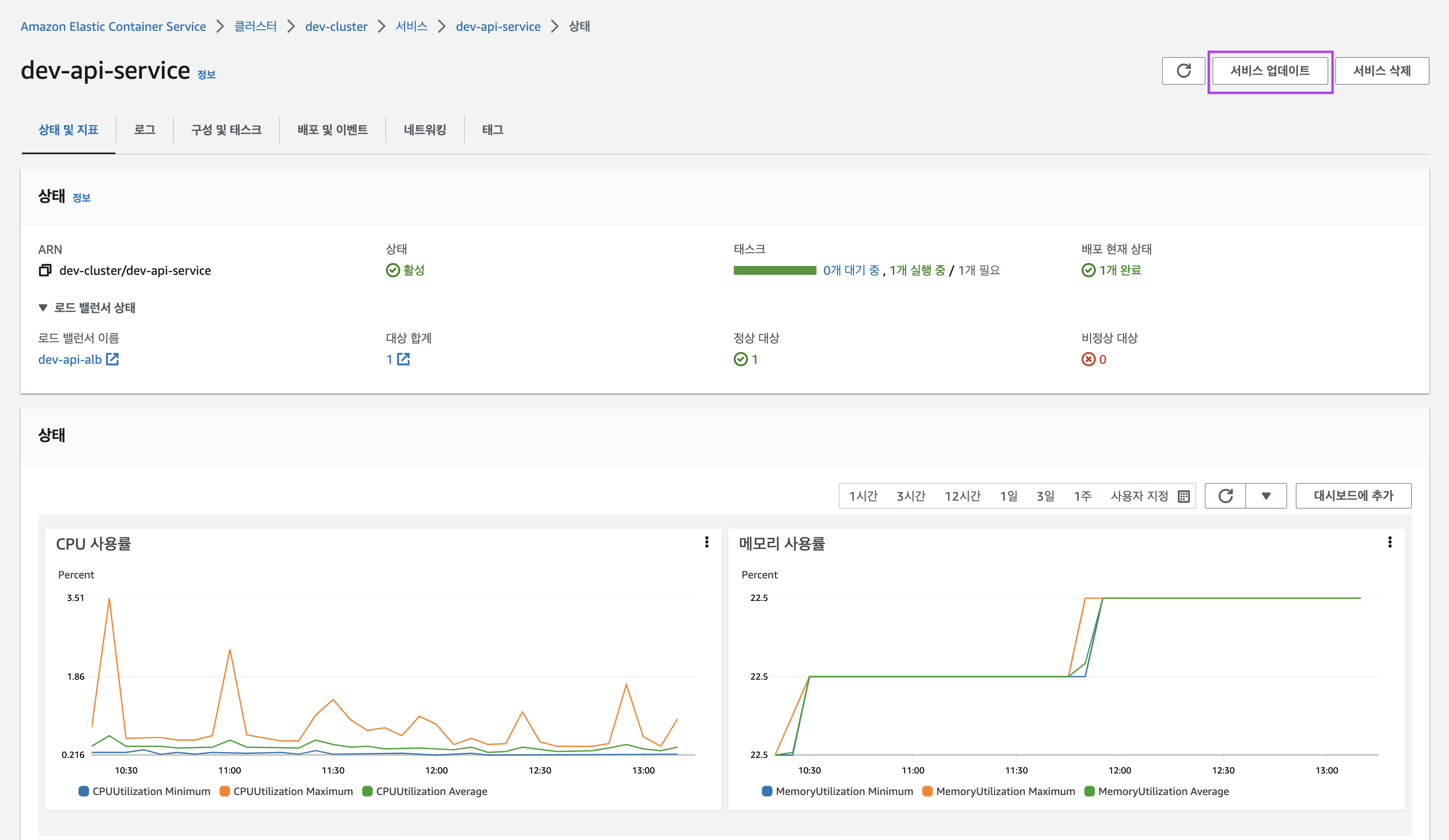Switch to the 상태 및 지표 tab
The image size is (1449, 840).
pos(68,130)
